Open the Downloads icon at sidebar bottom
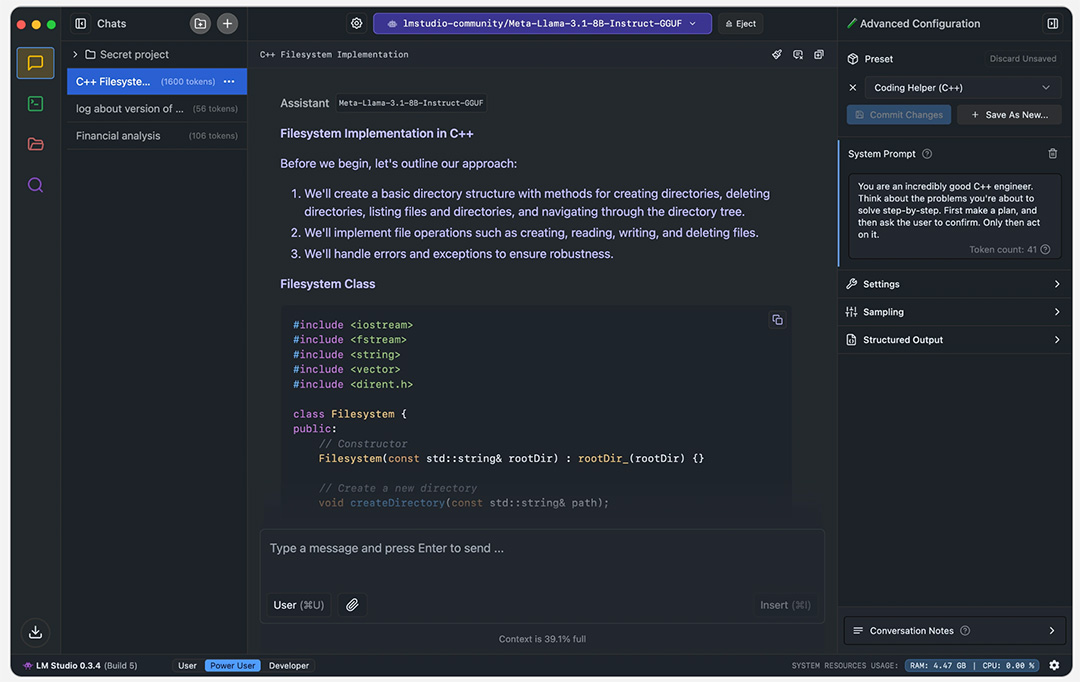The width and height of the screenshot is (1080, 682). [35, 632]
